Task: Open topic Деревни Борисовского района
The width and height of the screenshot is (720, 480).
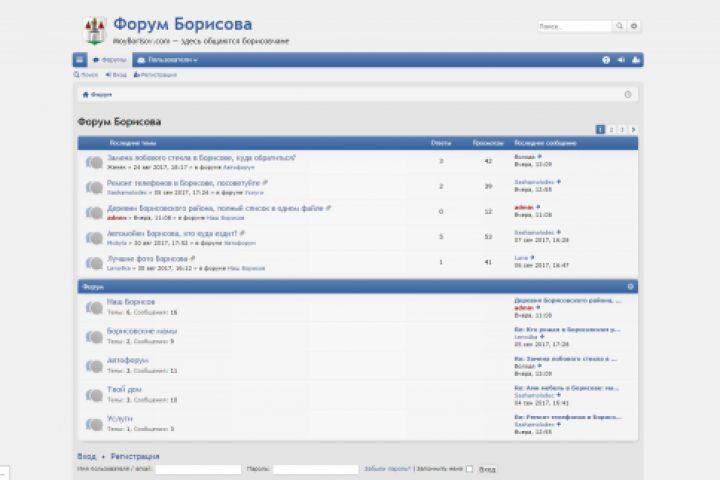Action: [215, 208]
